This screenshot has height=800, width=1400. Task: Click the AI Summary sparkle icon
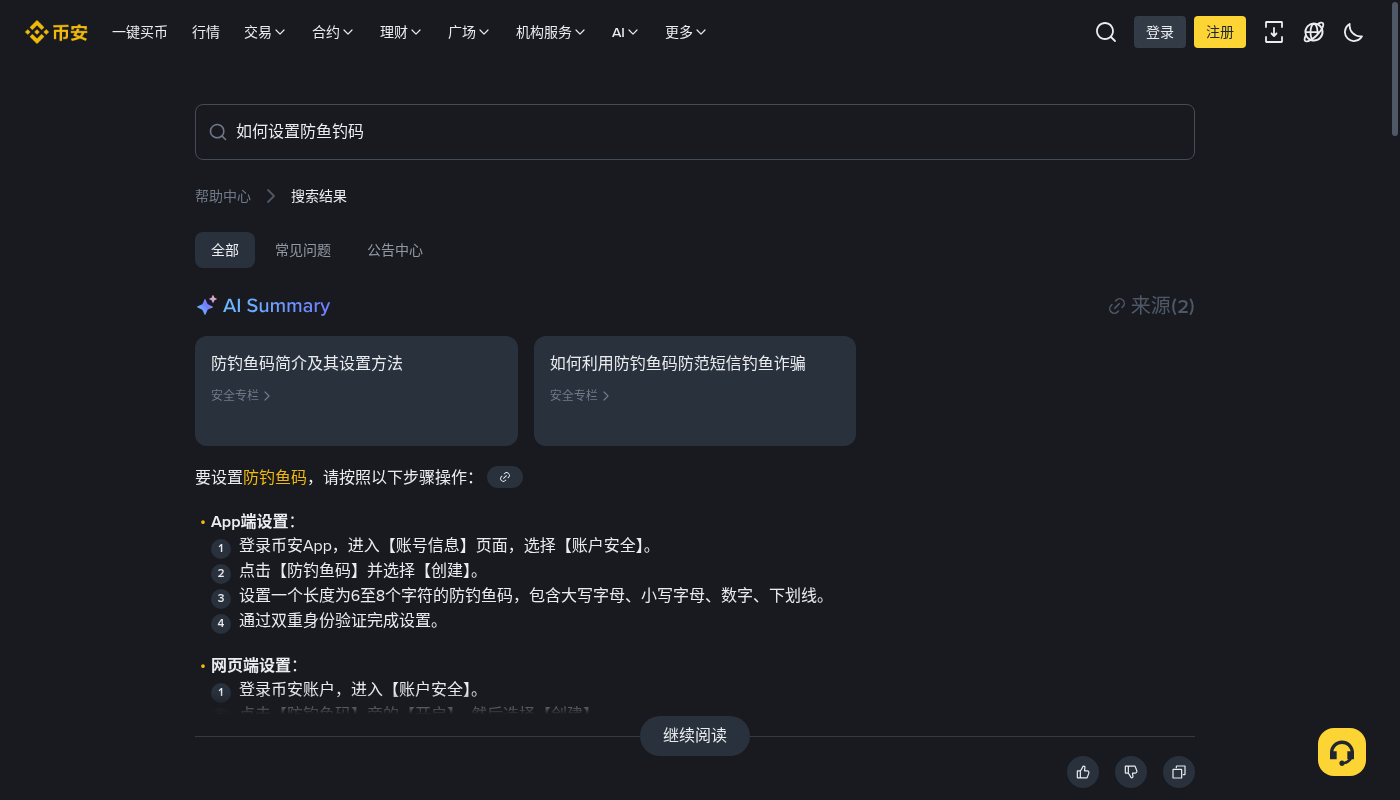[206, 306]
